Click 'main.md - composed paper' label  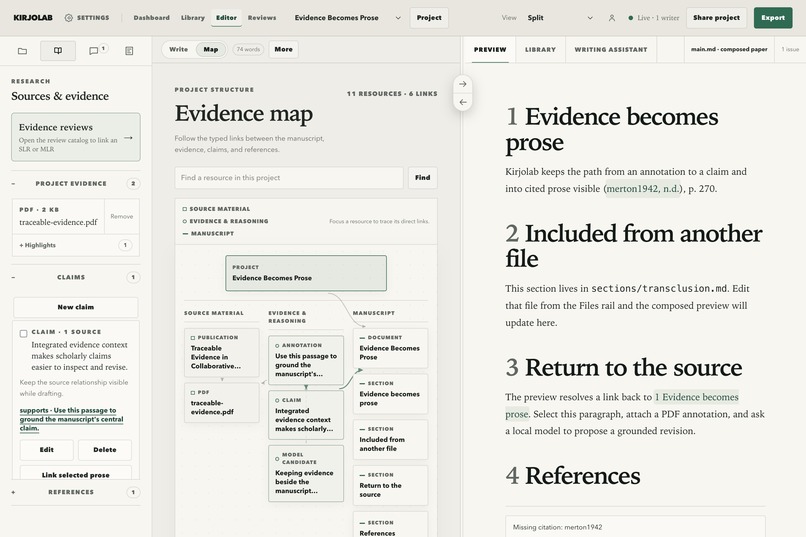pos(729,50)
